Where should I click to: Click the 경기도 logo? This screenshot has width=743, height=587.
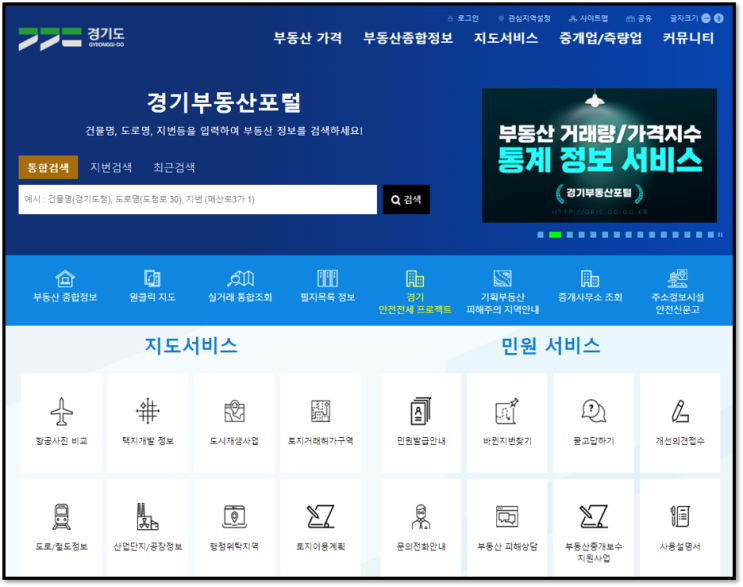[x=72, y=38]
